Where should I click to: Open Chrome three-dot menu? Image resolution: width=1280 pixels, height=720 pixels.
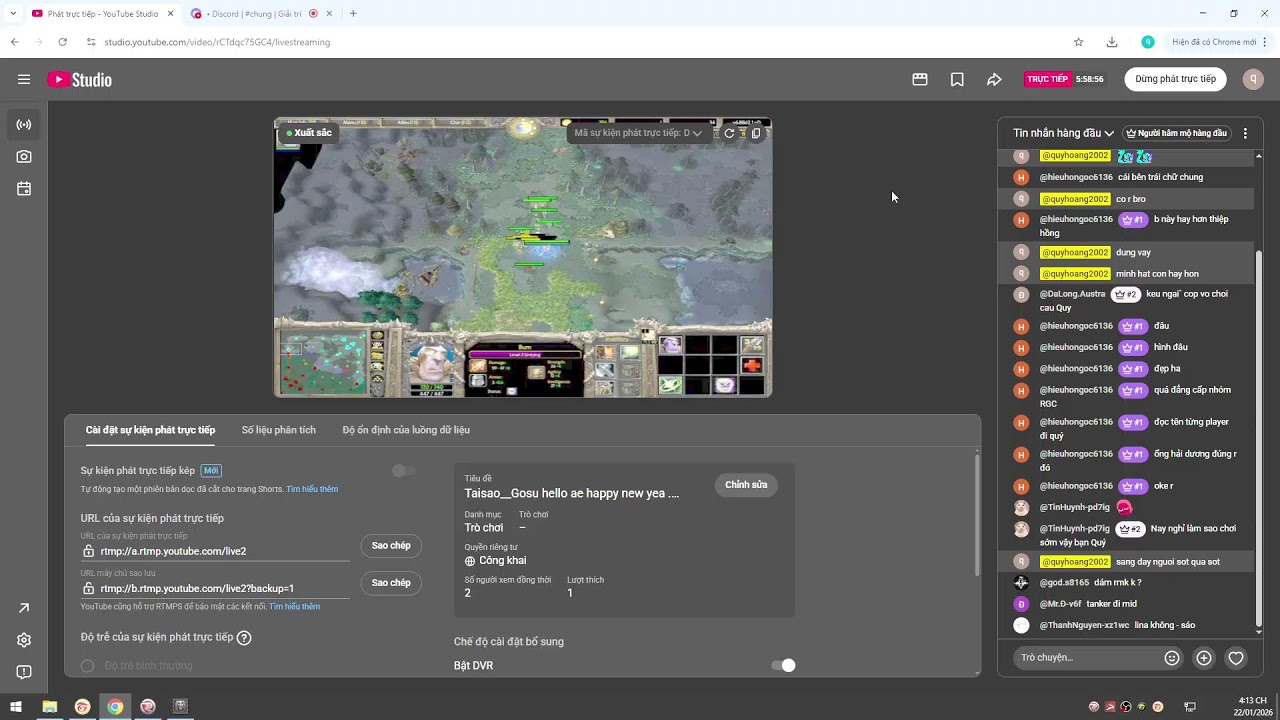[1265, 42]
